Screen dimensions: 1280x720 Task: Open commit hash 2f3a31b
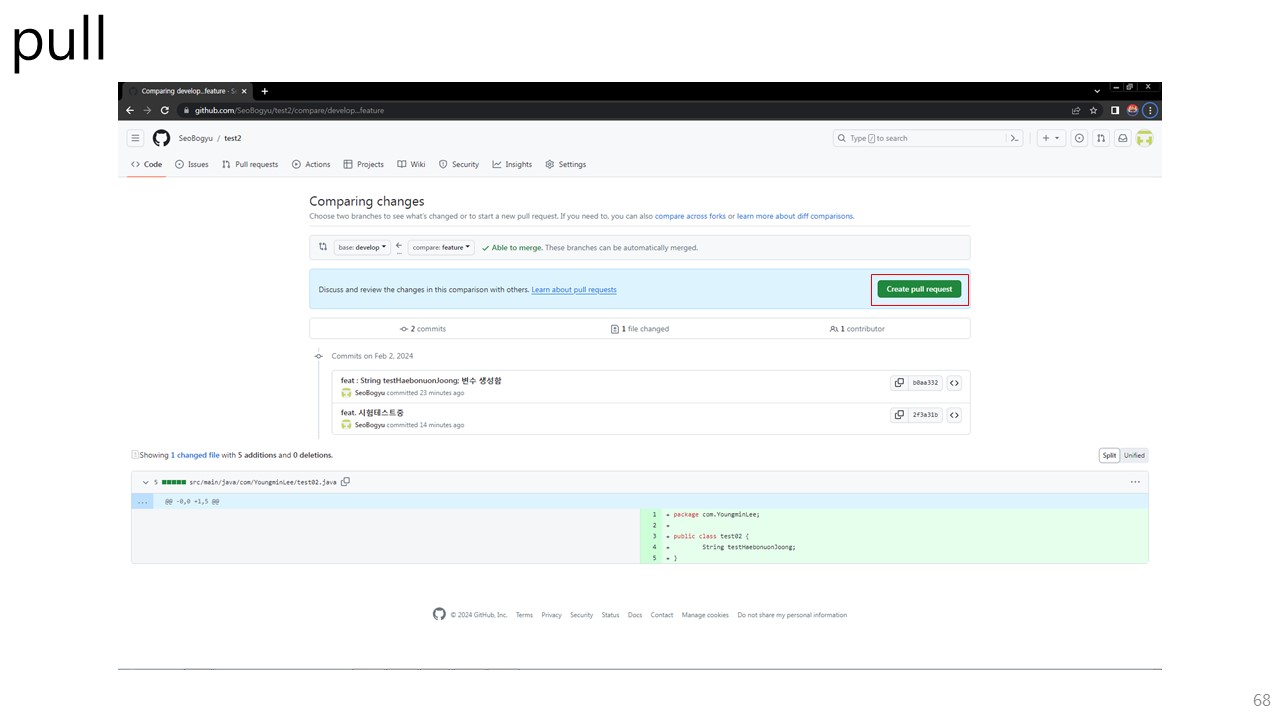(925, 415)
